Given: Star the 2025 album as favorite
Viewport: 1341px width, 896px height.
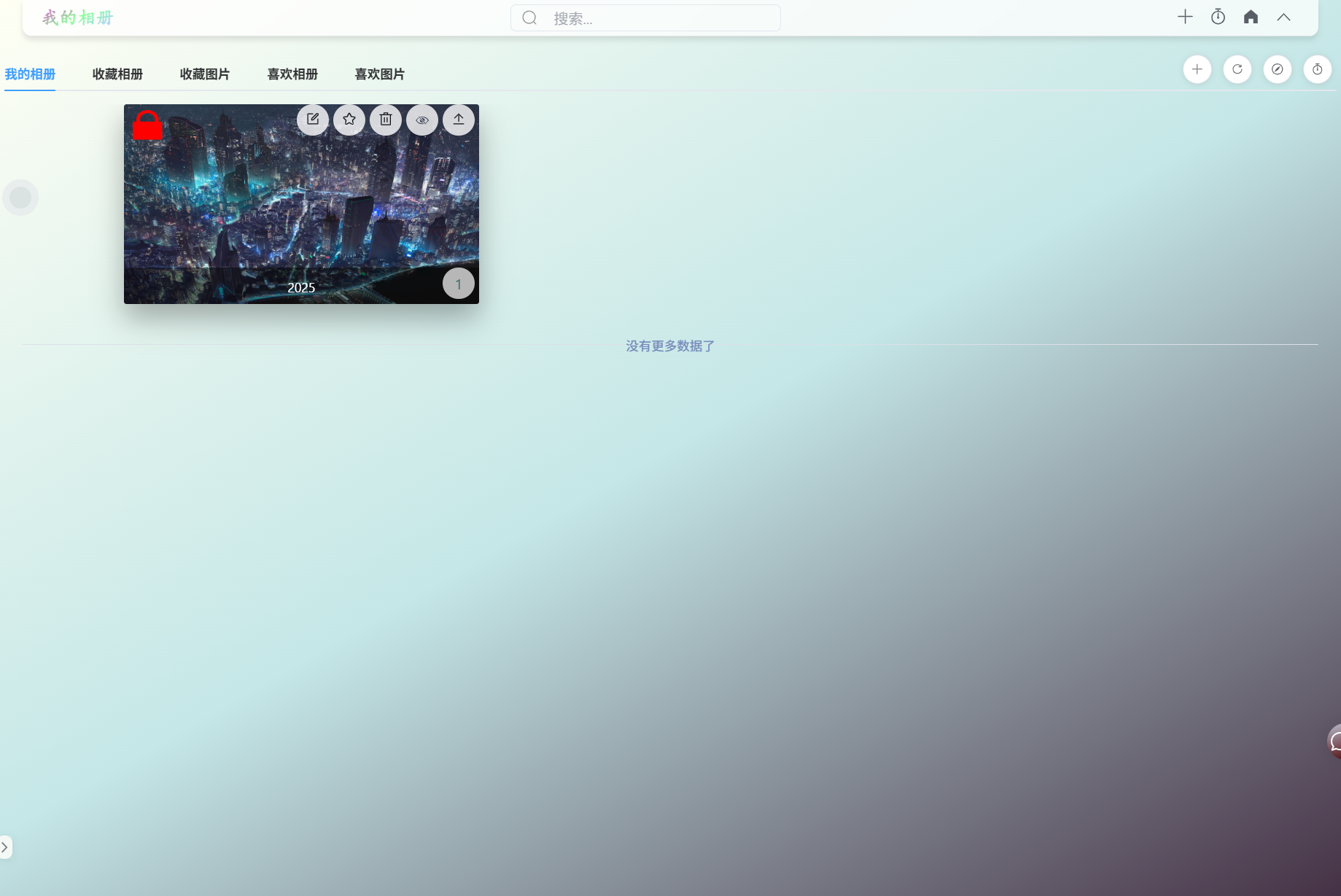Looking at the screenshot, I should [349, 120].
